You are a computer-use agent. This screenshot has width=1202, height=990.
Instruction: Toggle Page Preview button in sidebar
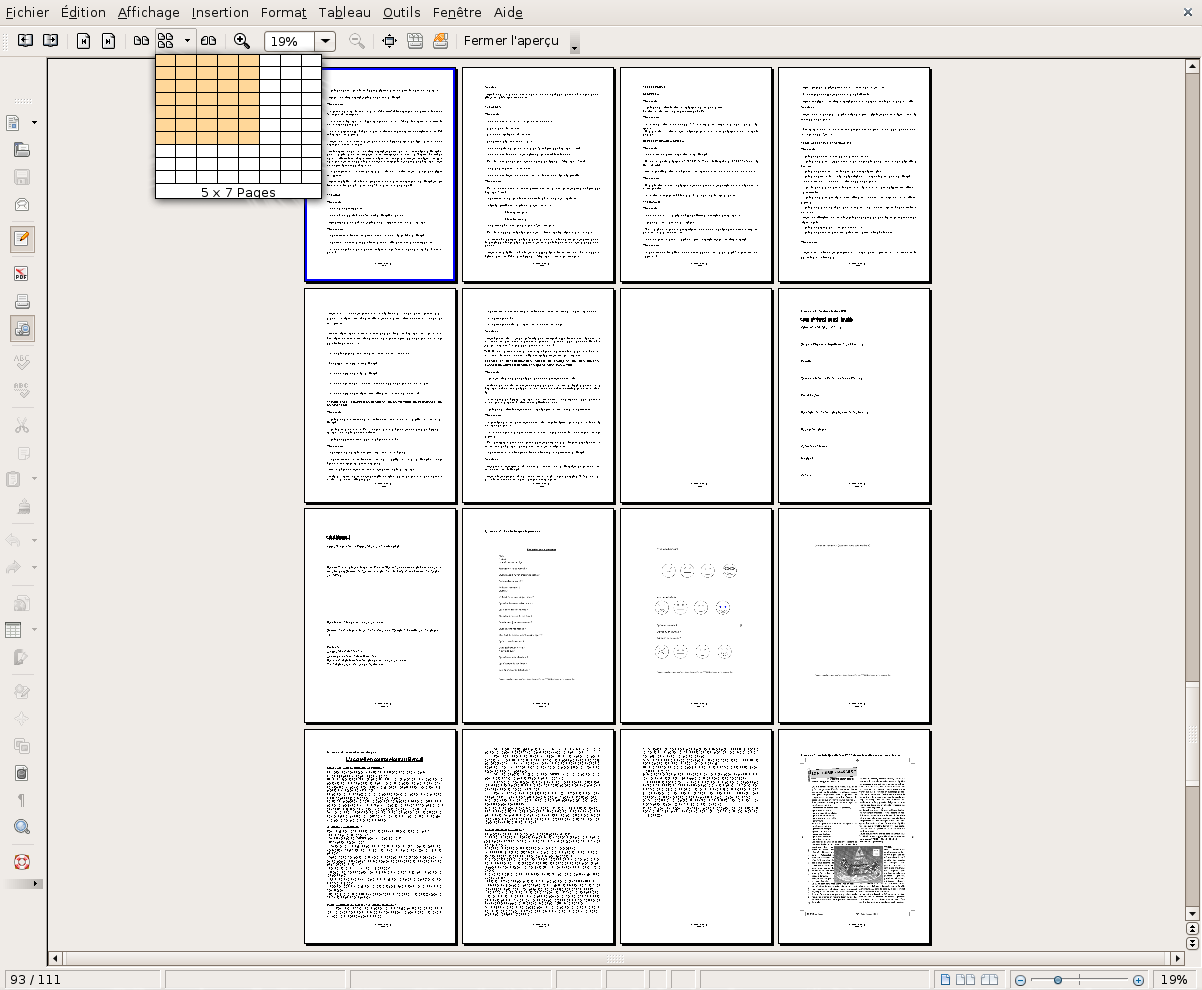tap(21, 329)
